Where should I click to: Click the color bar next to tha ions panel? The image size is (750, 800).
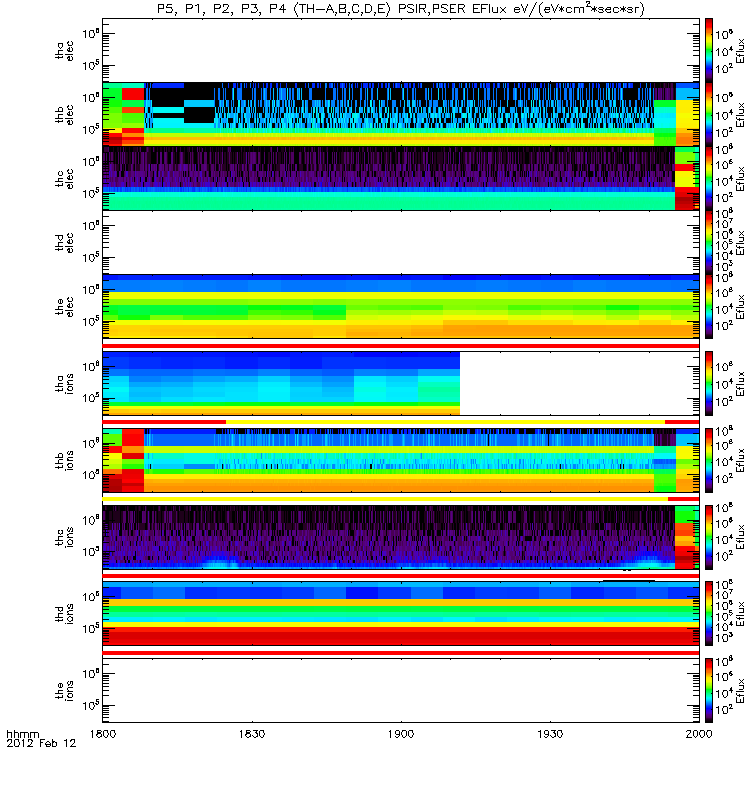[x=709, y=384]
